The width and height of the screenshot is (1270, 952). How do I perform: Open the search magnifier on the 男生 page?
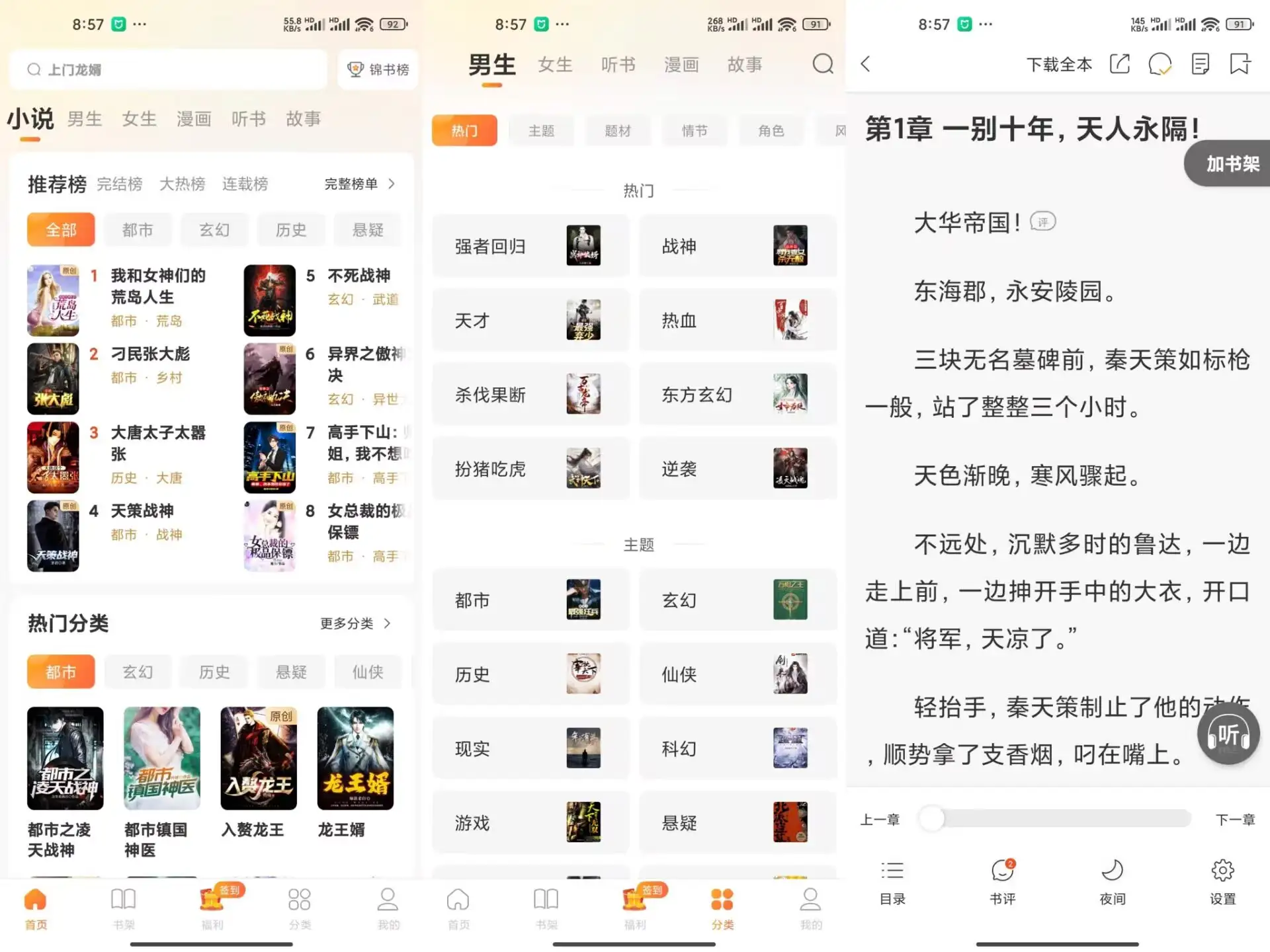point(822,64)
